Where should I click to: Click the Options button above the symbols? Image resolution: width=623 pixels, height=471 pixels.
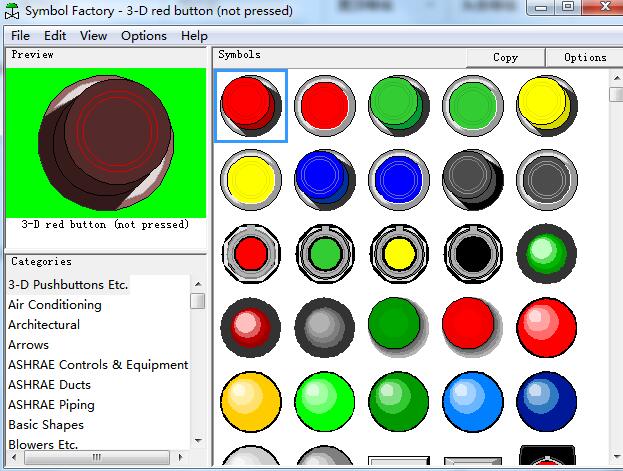coord(585,58)
